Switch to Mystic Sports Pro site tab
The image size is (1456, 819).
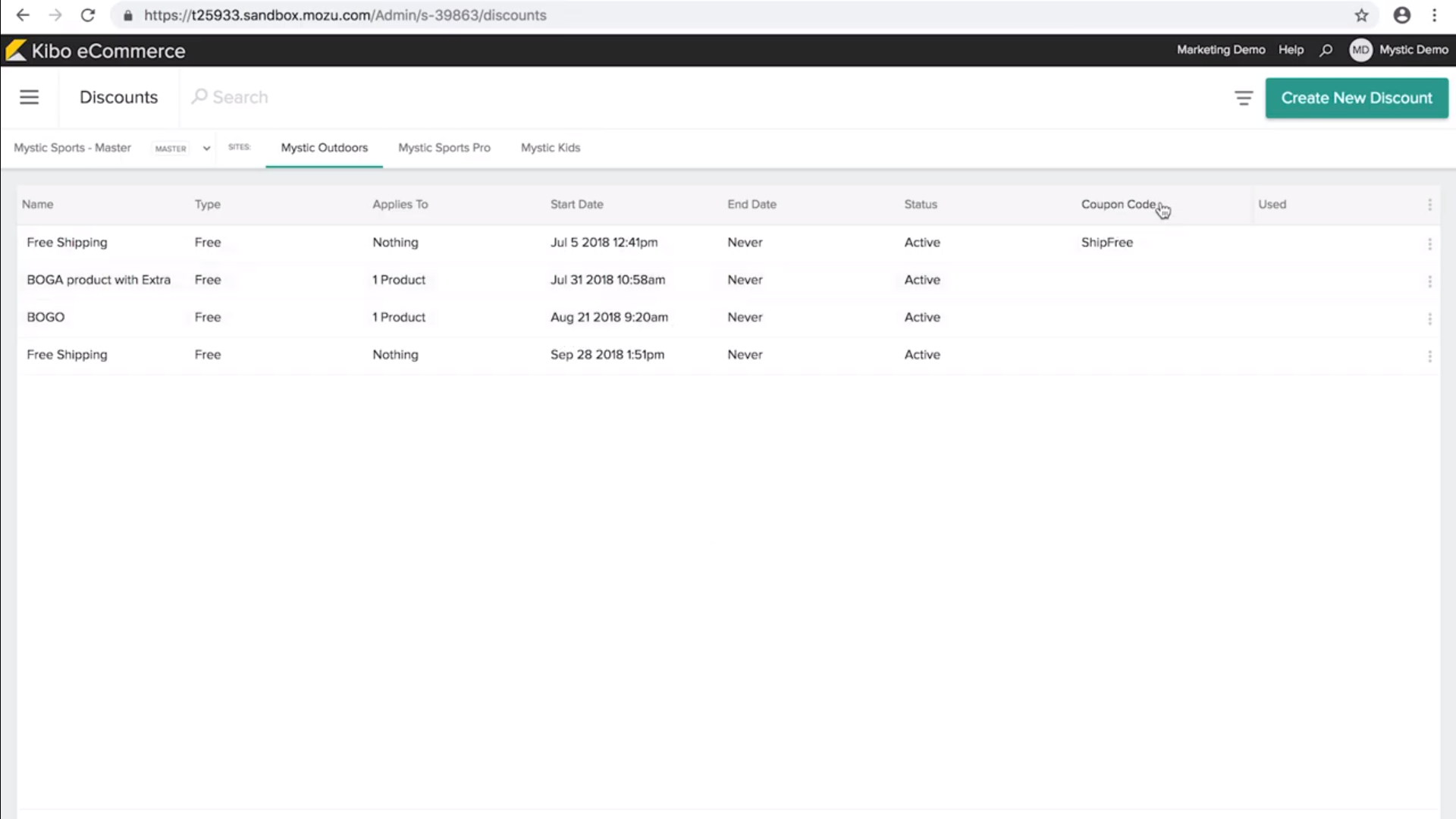[444, 148]
